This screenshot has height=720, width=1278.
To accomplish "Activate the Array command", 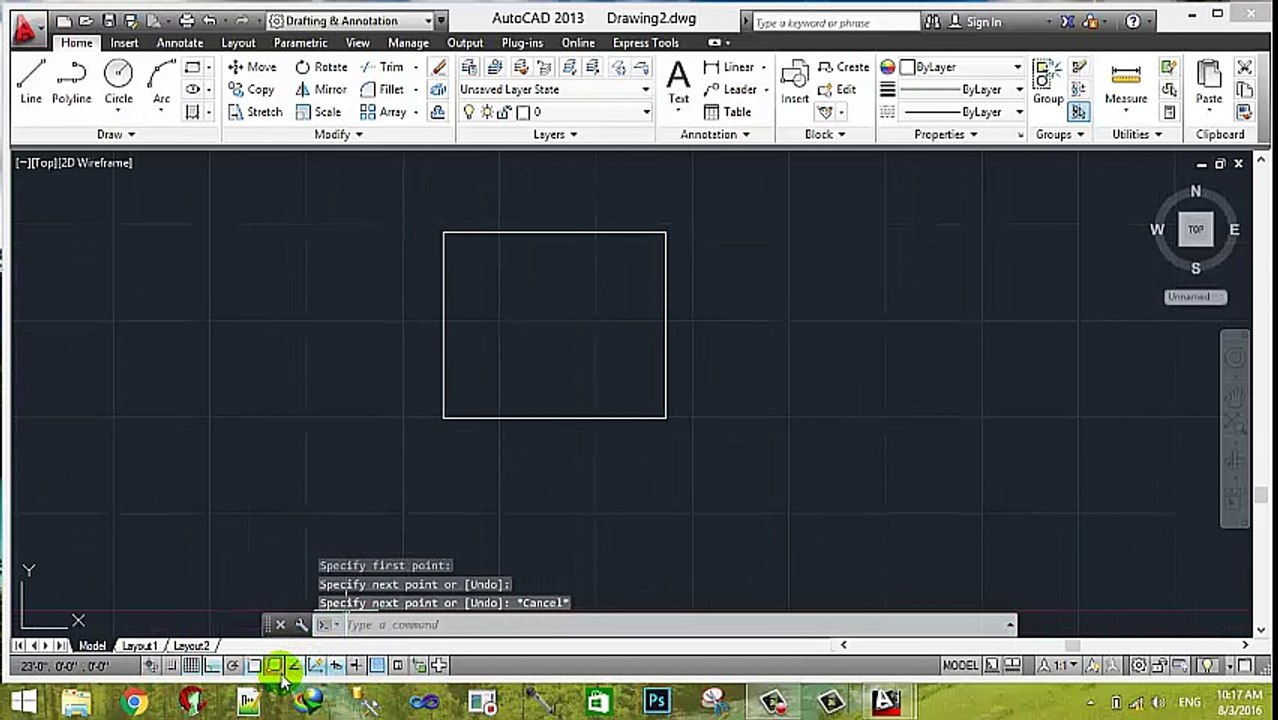I will 383,112.
